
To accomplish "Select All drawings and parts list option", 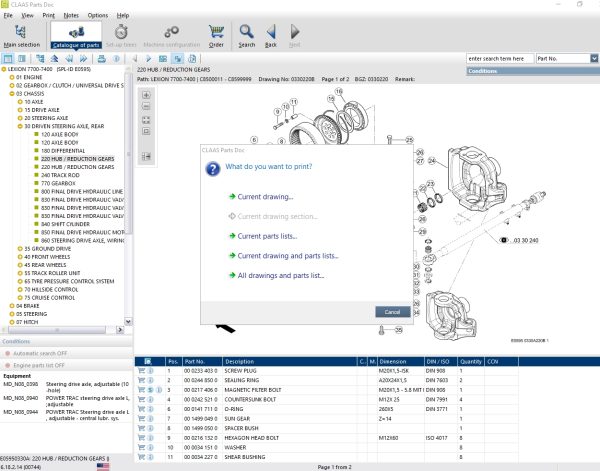I will tap(281, 275).
